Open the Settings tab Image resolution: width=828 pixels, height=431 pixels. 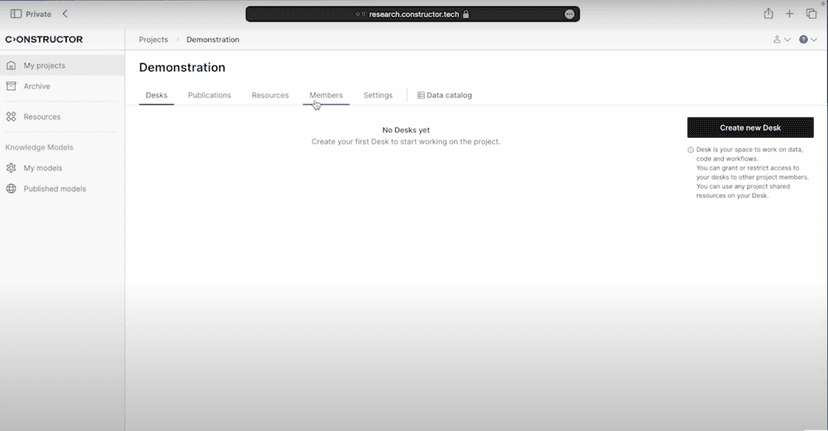pyautogui.click(x=378, y=95)
